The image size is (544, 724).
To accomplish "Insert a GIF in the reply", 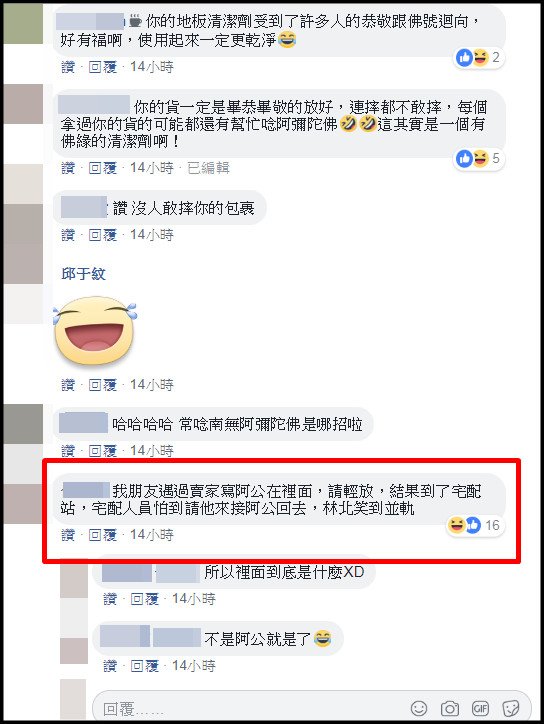I will (x=480, y=708).
